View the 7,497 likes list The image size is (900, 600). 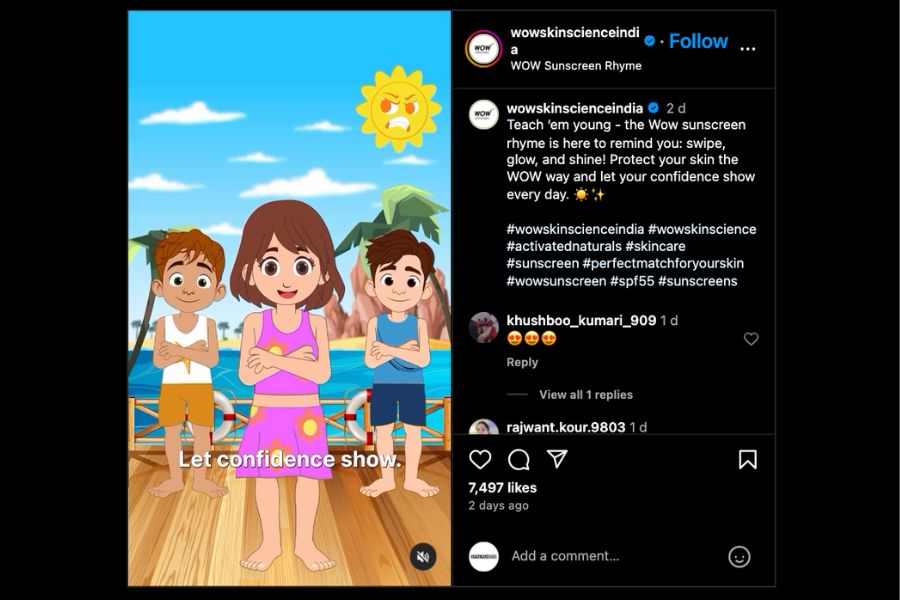(x=502, y=487)
